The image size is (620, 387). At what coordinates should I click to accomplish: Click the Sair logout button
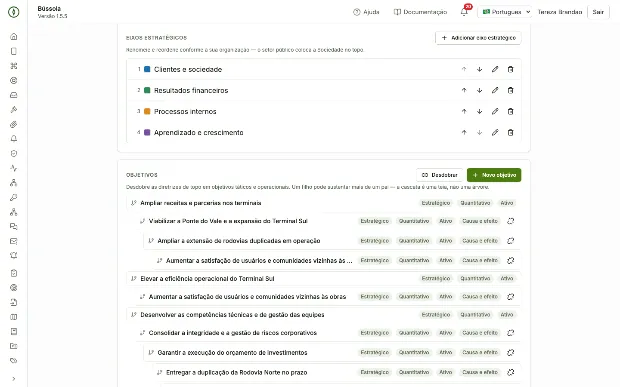click(598, 12)
